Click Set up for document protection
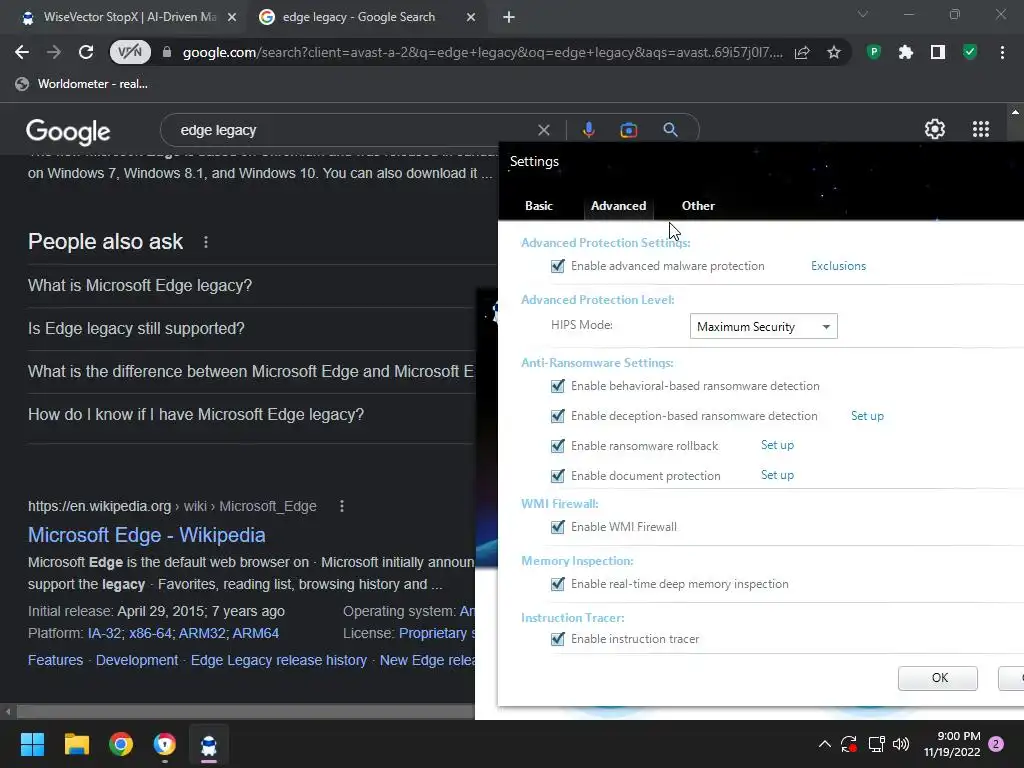1024x768 pixels. coord(777,475)
